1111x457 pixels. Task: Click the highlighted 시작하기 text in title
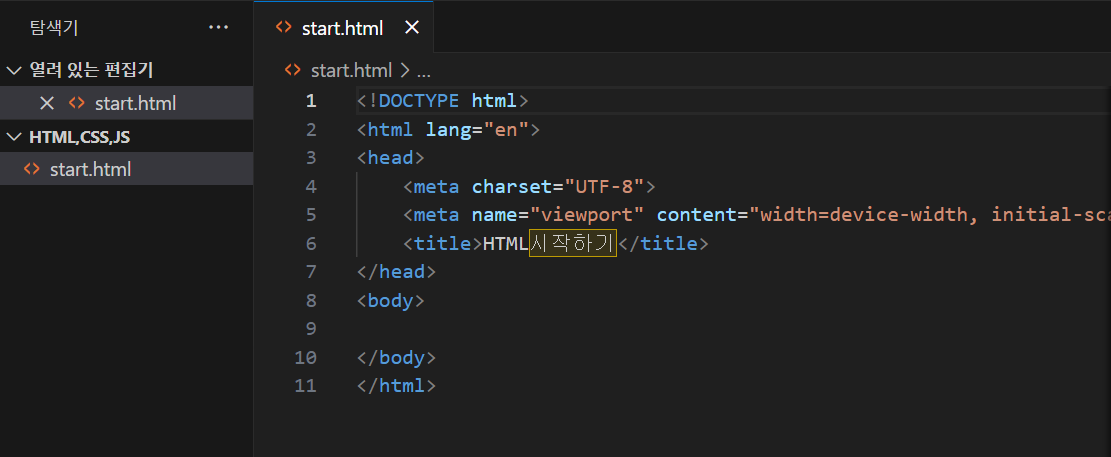pos(573,244)
